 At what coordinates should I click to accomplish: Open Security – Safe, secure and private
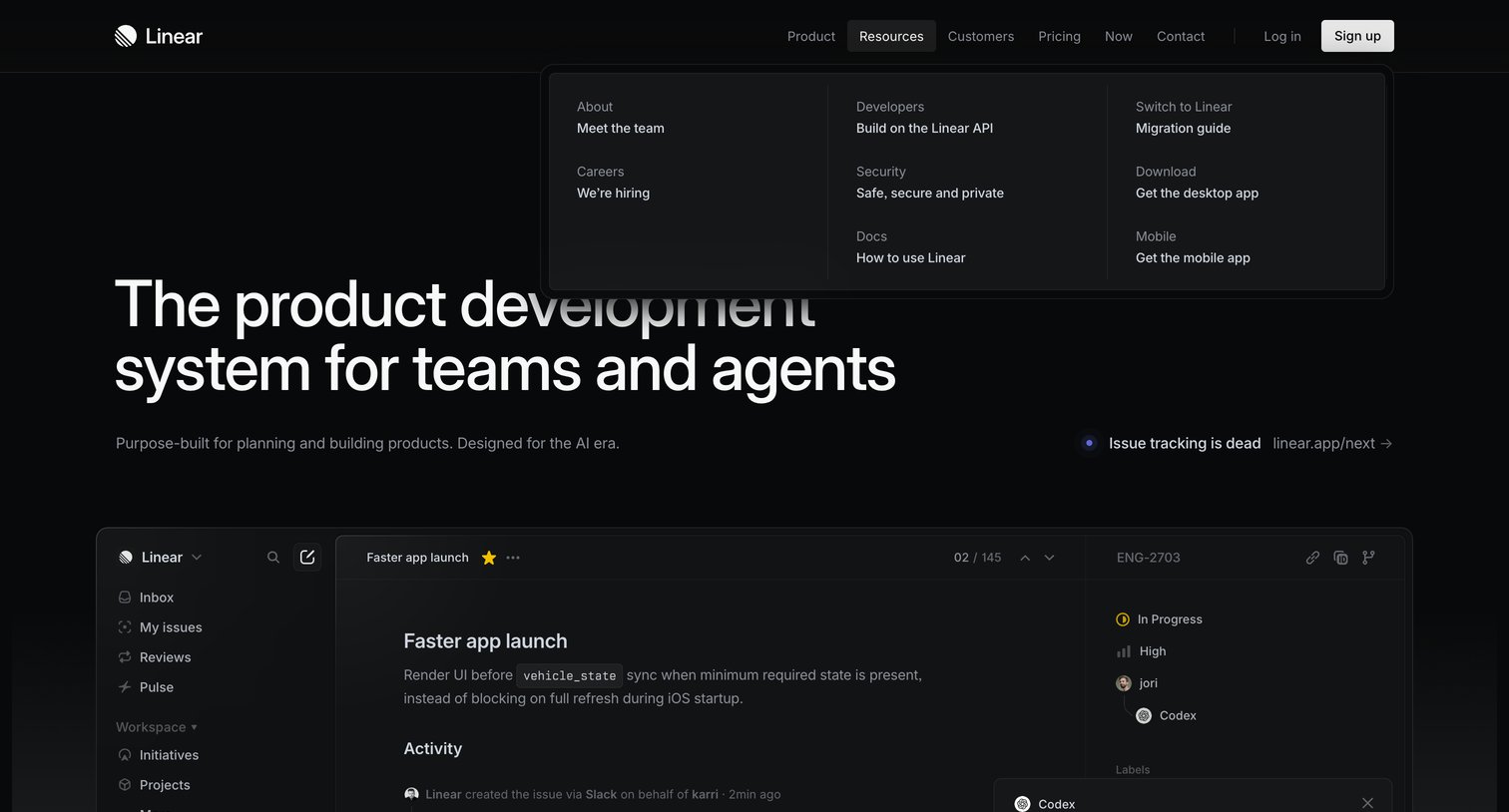pos(930,183)
